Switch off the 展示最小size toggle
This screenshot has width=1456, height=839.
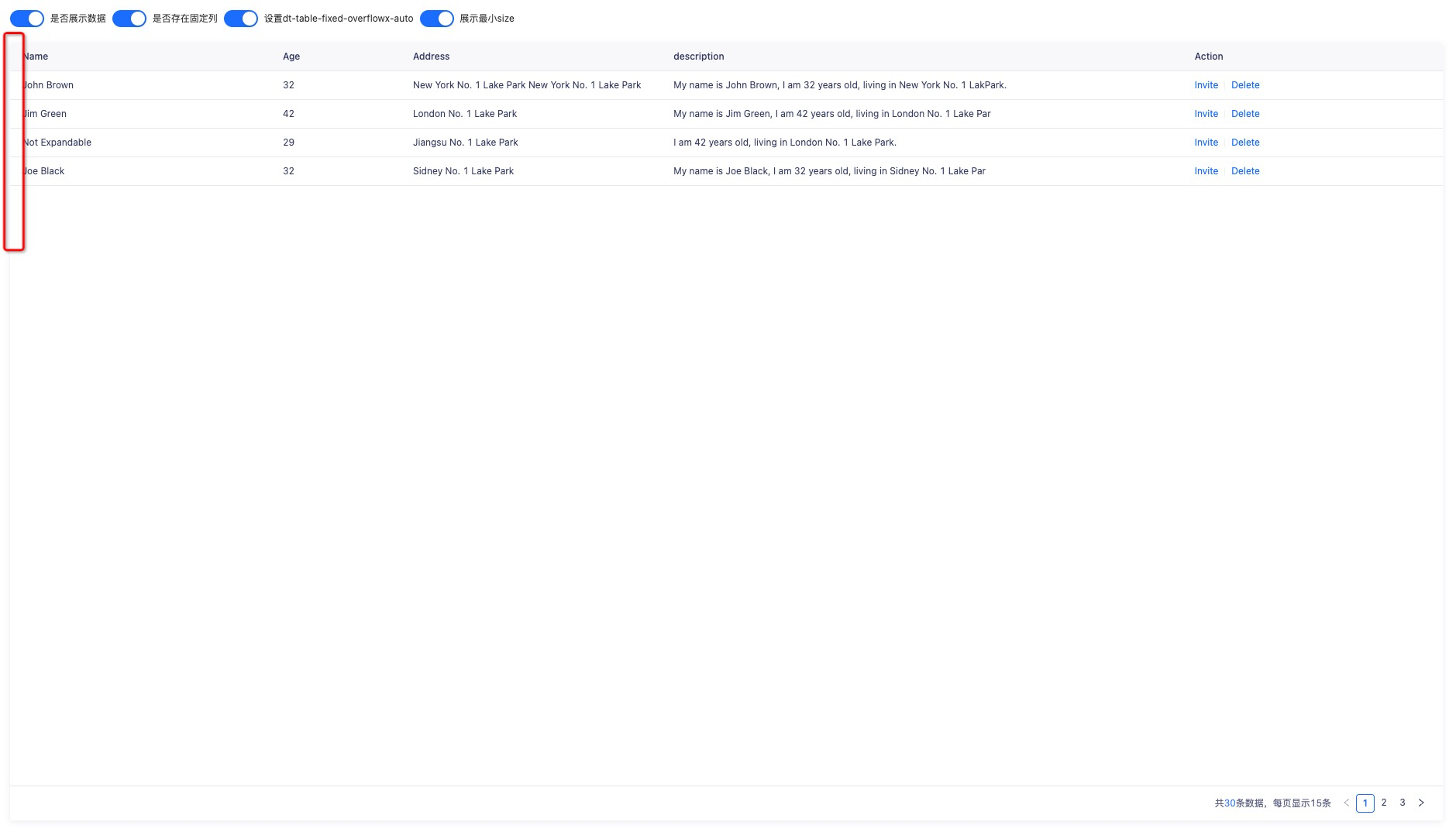(437, 18)
